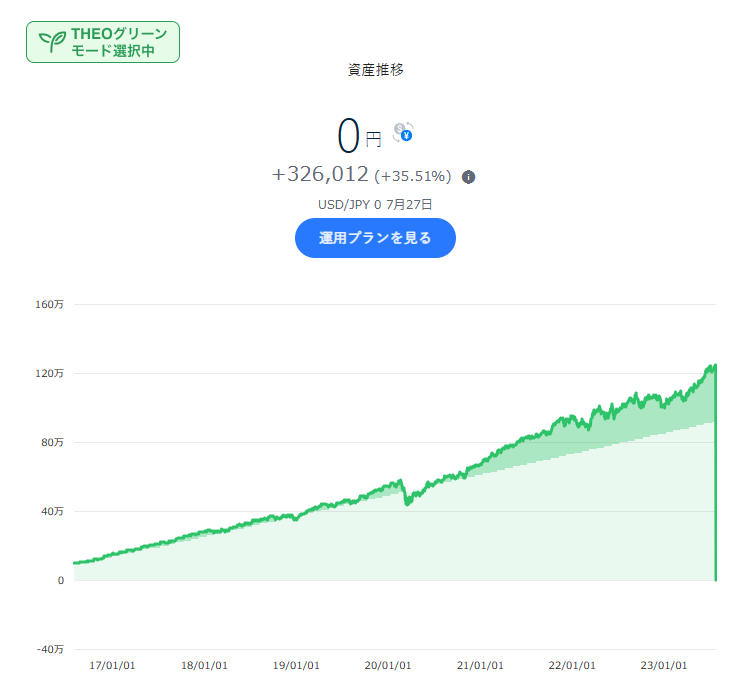Screen dimensions: 745x698
Task: Click the 80万 y-axis label
Action: (52, 442)
